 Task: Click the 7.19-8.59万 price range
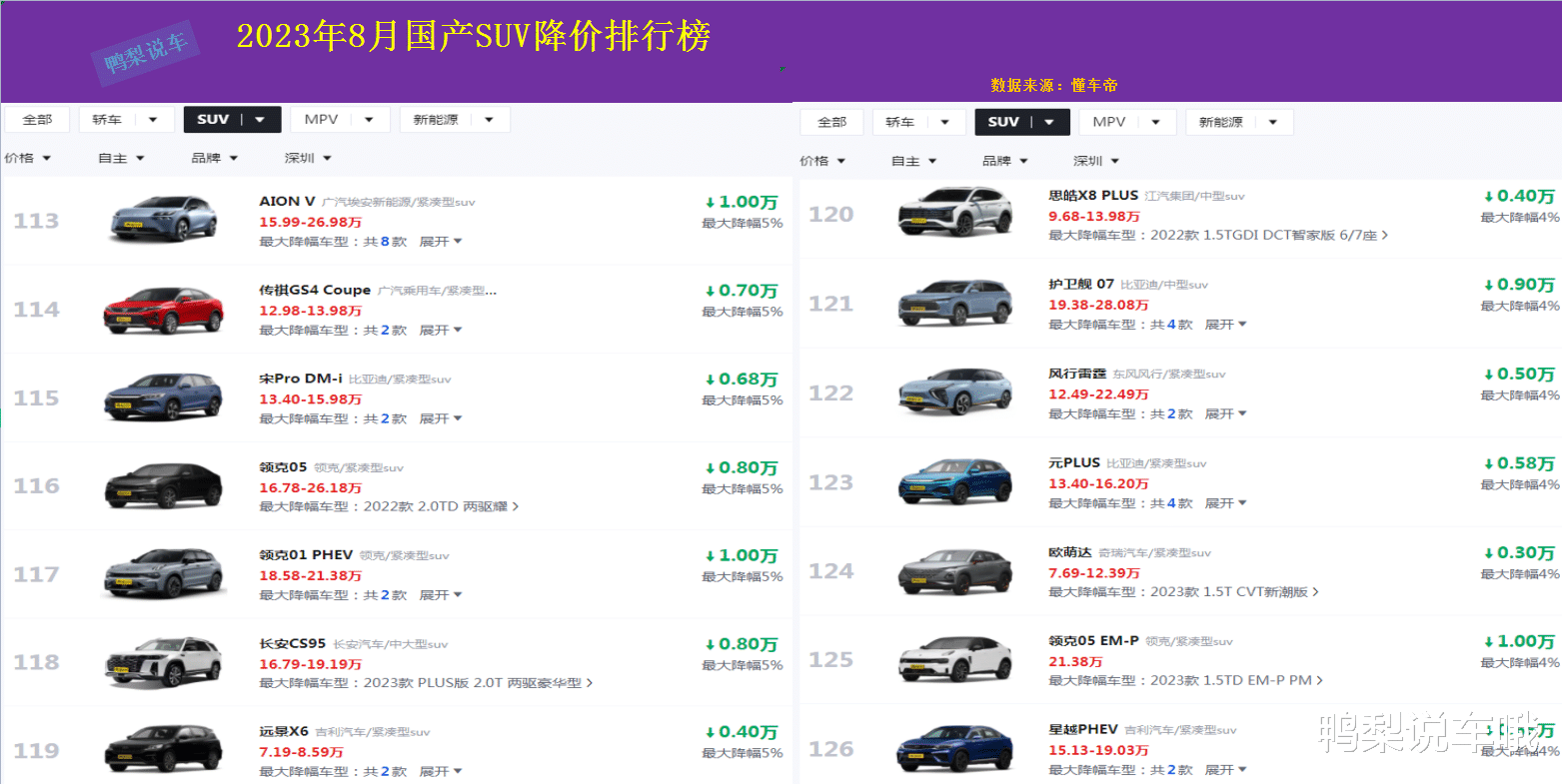[x=301, y=752]
